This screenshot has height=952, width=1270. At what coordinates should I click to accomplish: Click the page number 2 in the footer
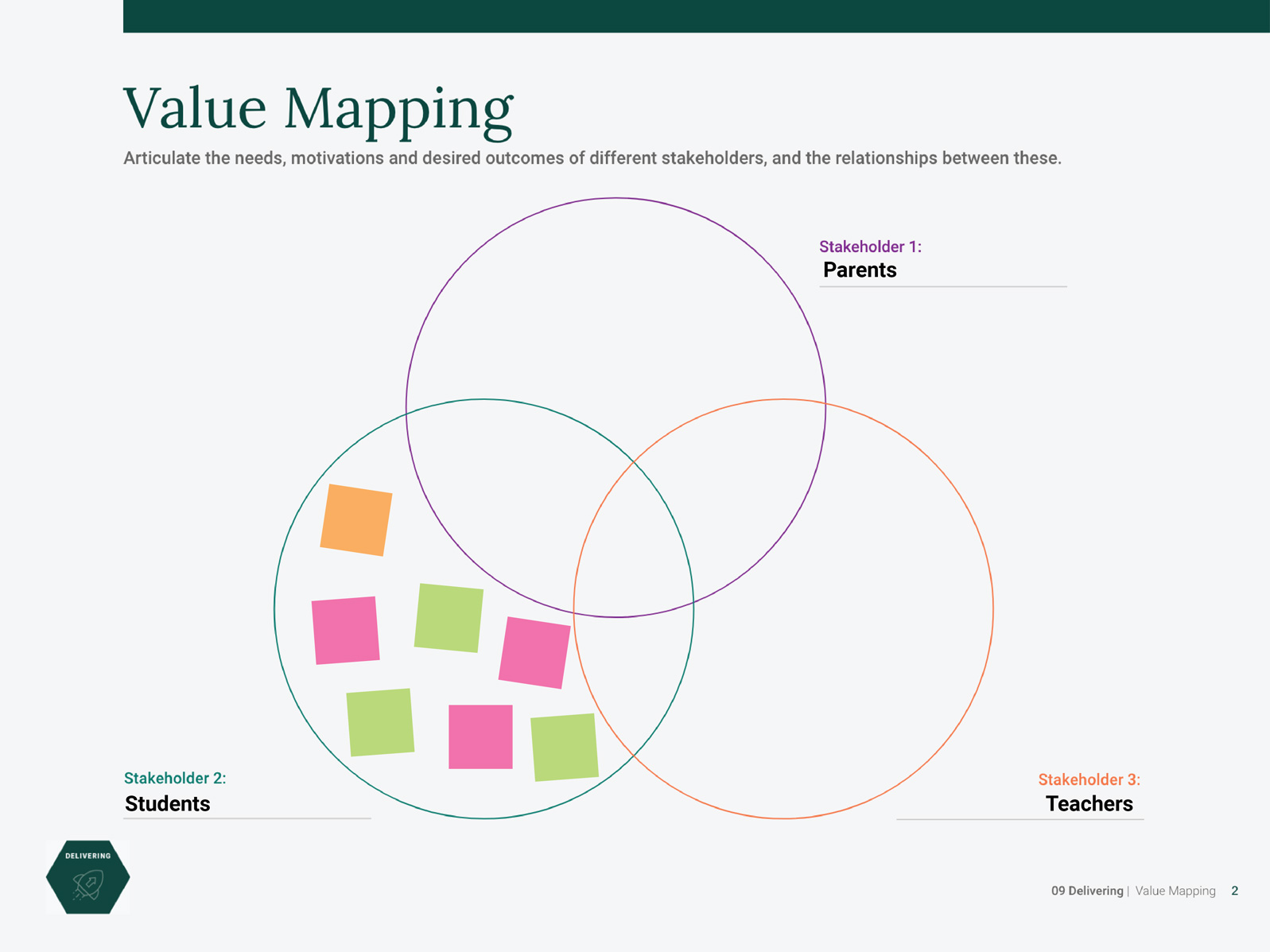[x=1235, y=891]
